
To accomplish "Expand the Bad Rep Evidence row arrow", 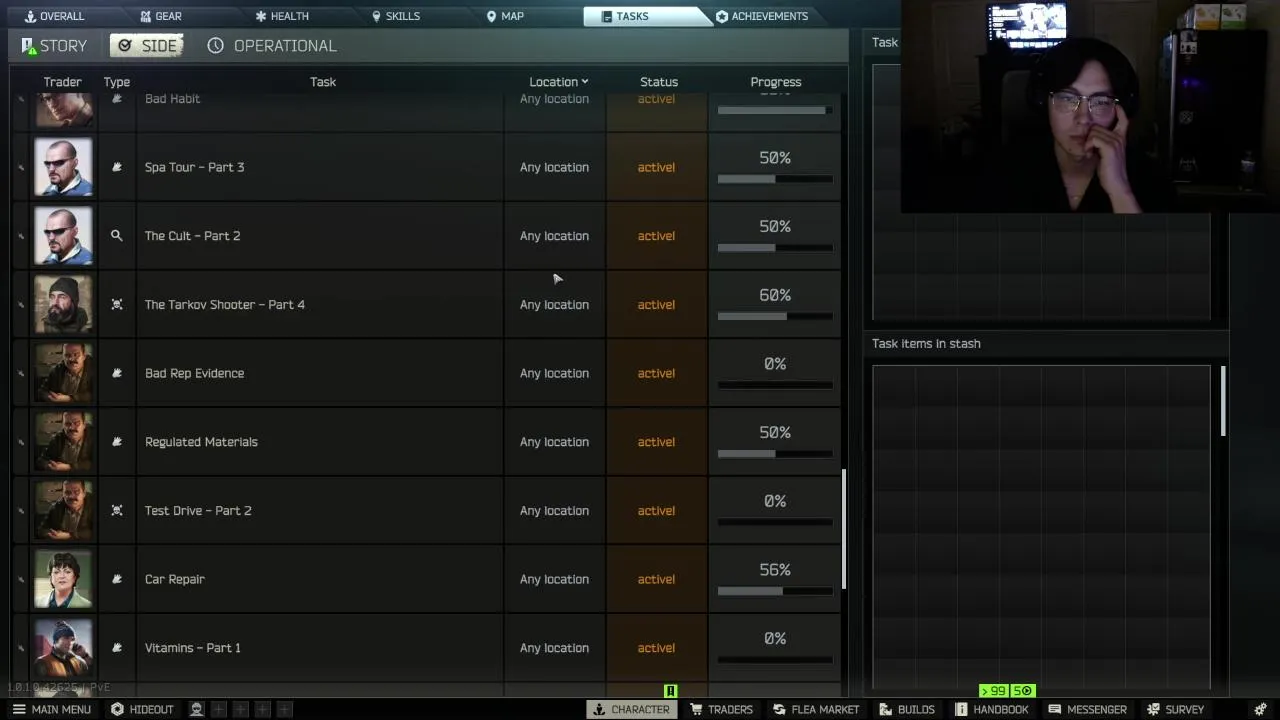I will (21, 373).
